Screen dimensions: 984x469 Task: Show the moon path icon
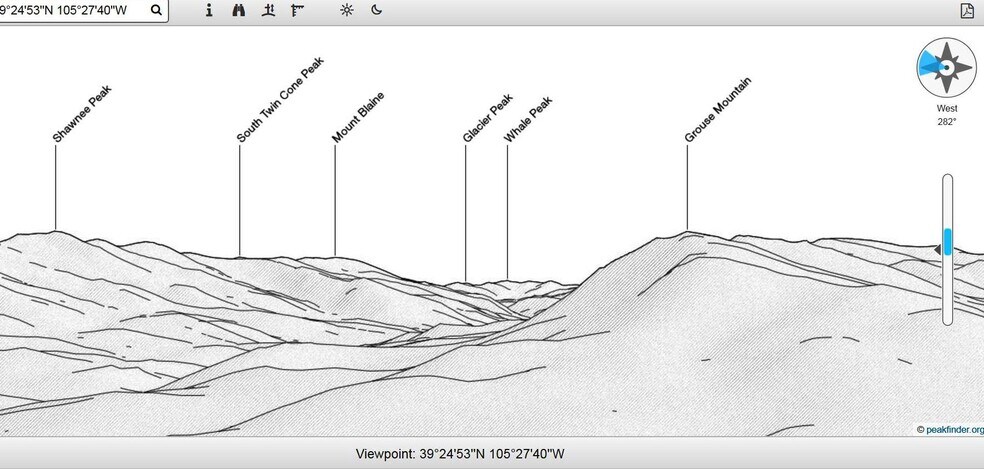click(x=376, y=10)
